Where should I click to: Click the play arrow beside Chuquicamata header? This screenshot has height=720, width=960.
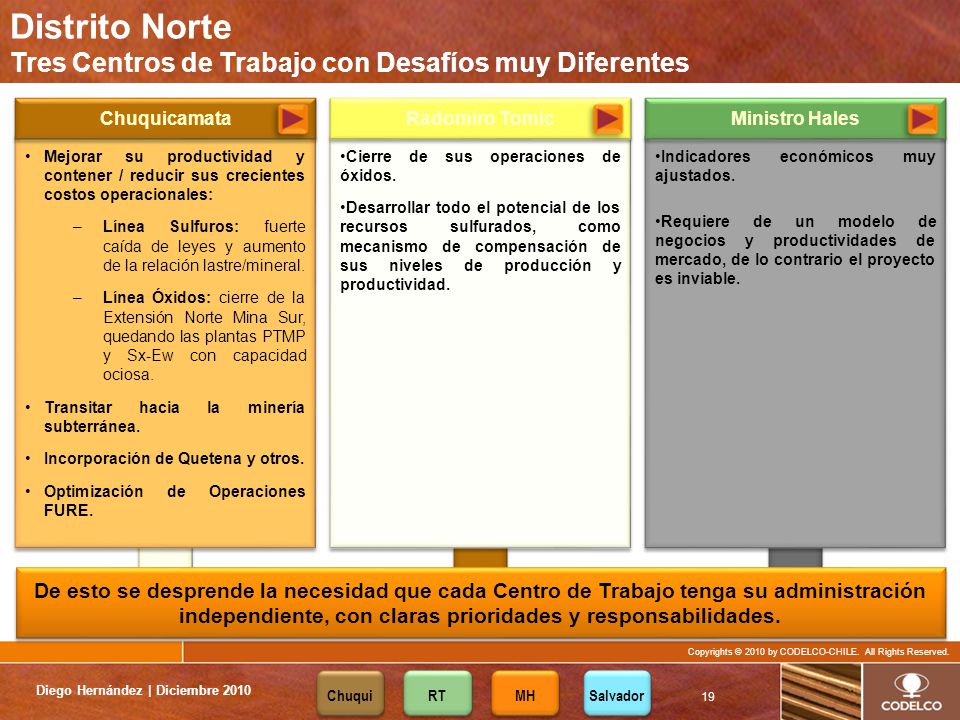click(x=293, y=119)
